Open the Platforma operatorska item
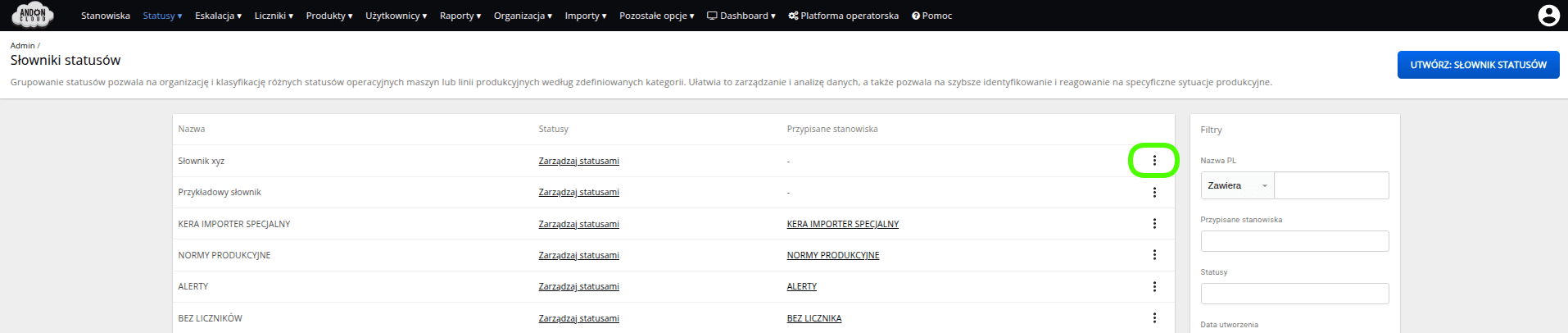The width and height of the screenshot is (1568, 333). click(x=843, y=16)
